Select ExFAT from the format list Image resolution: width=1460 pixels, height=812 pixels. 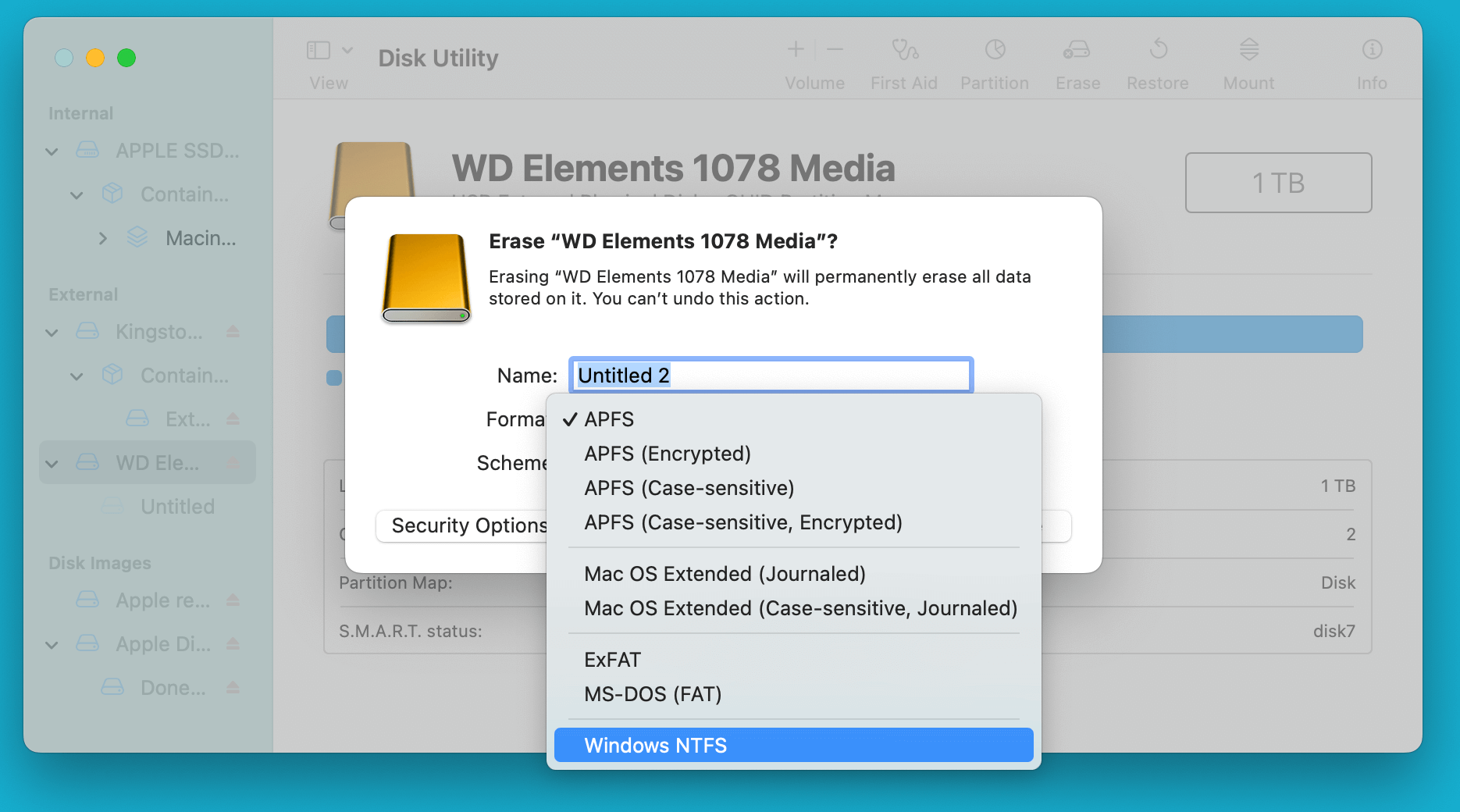[x=612, y=660]
